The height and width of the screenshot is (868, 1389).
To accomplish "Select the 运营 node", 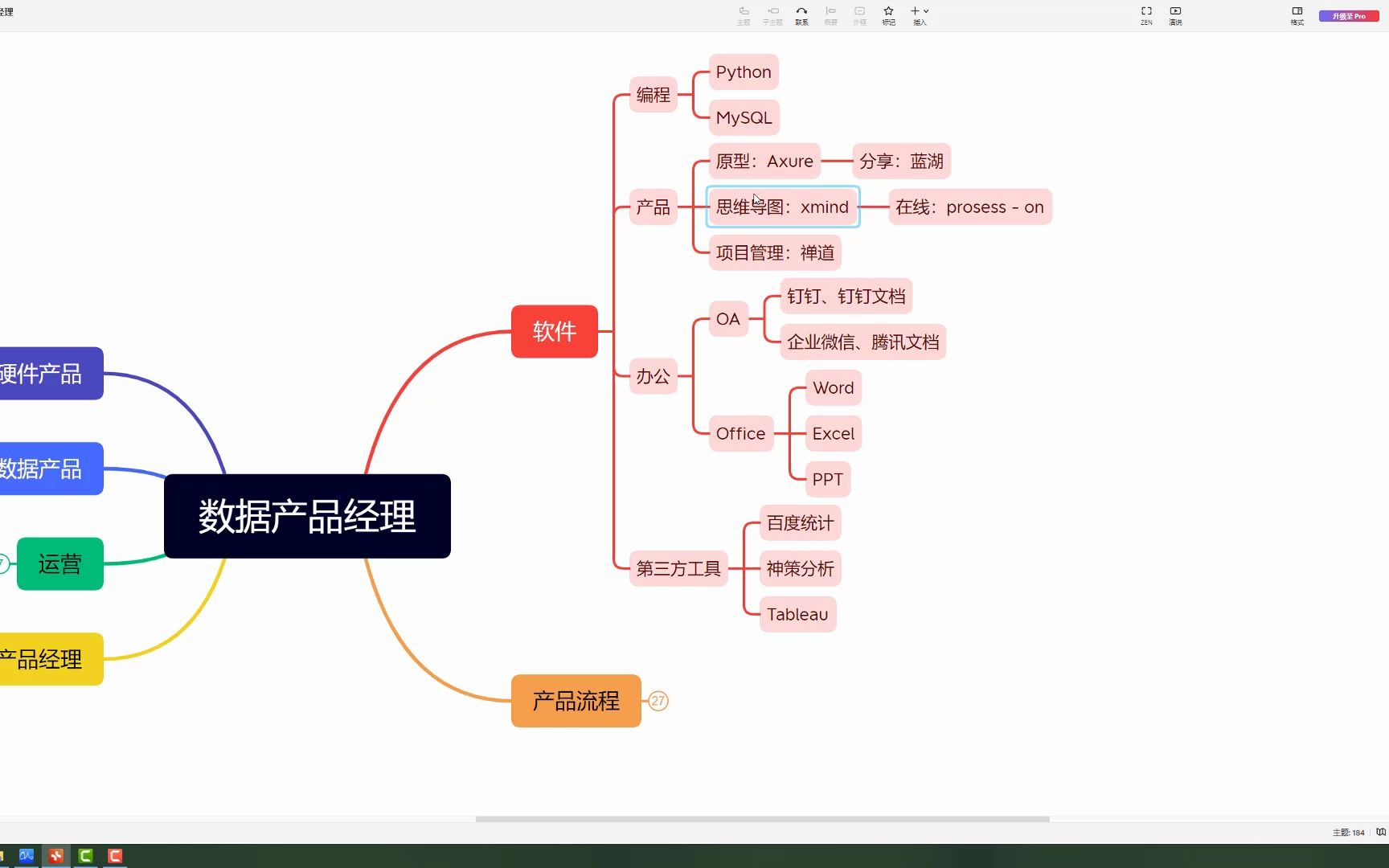I will click(60, 563).
